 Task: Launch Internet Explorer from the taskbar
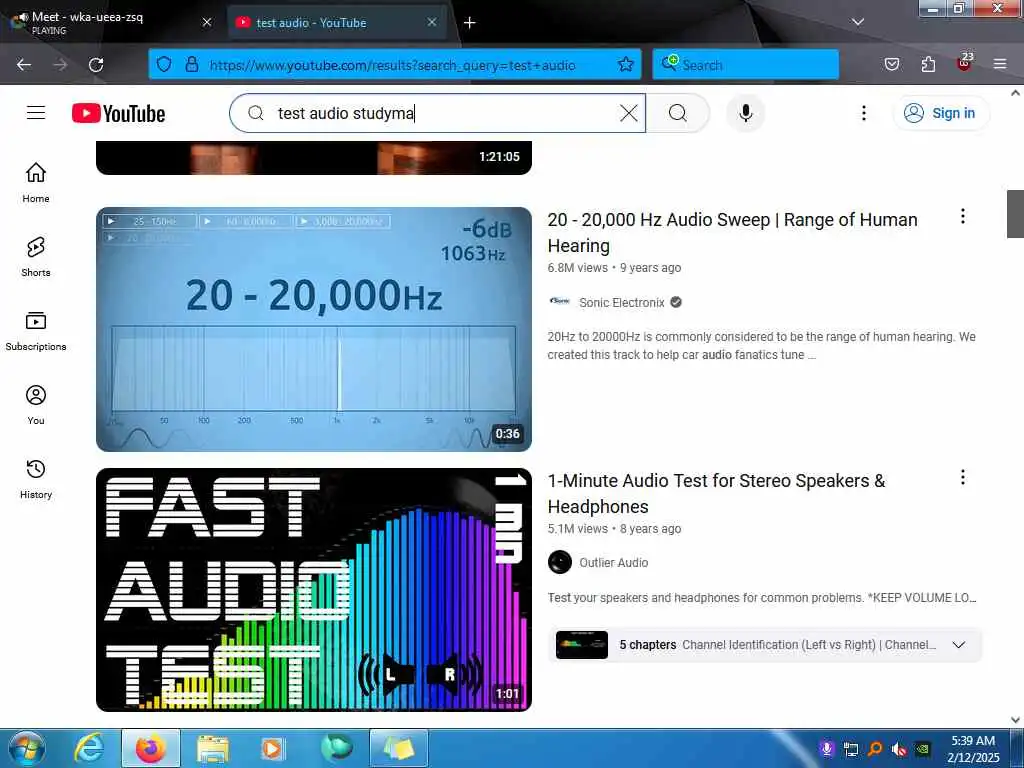click(89, 748)
